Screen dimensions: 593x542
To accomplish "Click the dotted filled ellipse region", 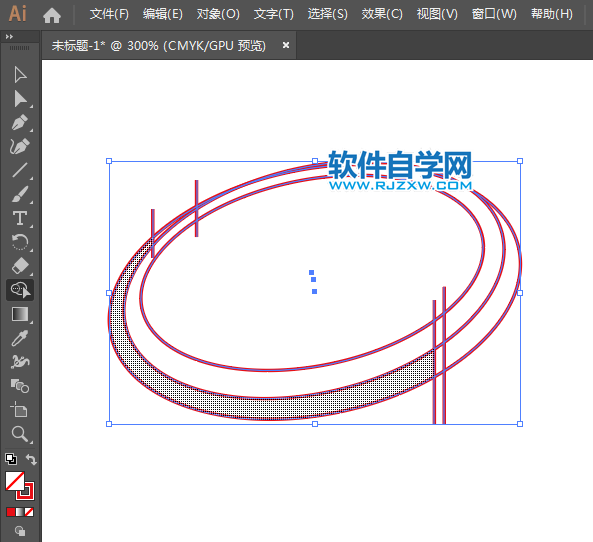I will (x=265, y=408).
